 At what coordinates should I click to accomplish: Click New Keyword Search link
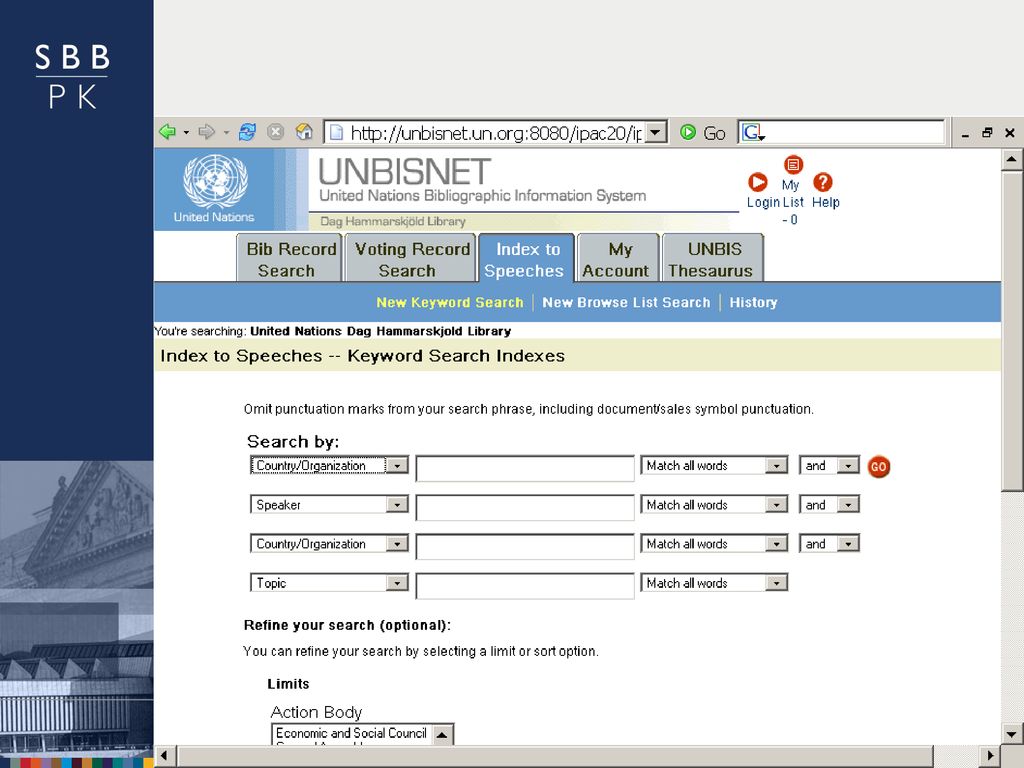(x=450, y=302)
